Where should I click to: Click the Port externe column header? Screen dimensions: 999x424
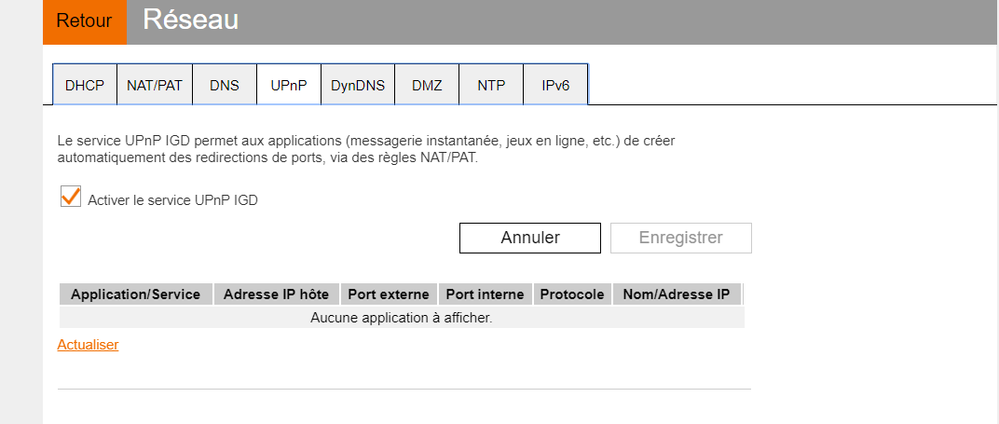[x=389, y=295]
